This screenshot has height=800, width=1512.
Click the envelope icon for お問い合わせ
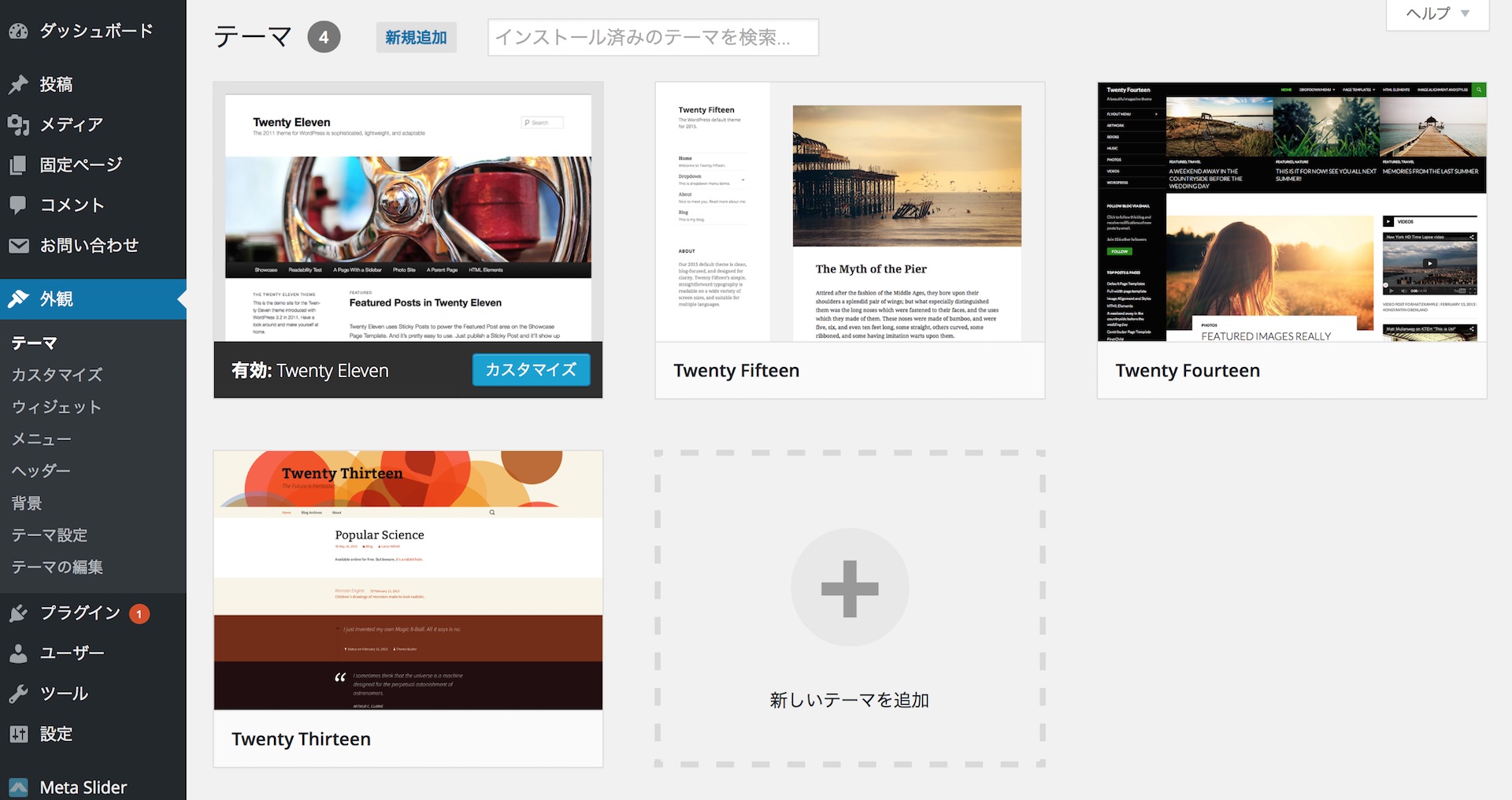18,246
